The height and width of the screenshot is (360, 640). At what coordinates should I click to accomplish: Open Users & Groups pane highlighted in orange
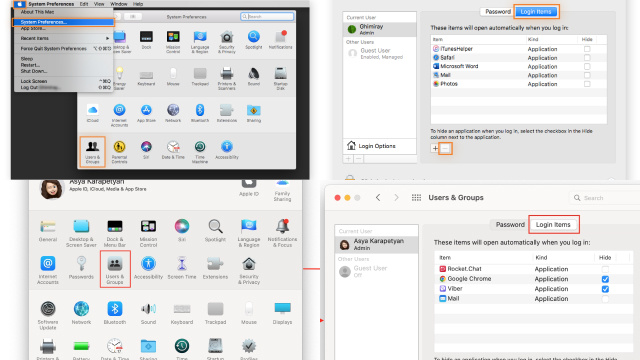coord(92,151)
